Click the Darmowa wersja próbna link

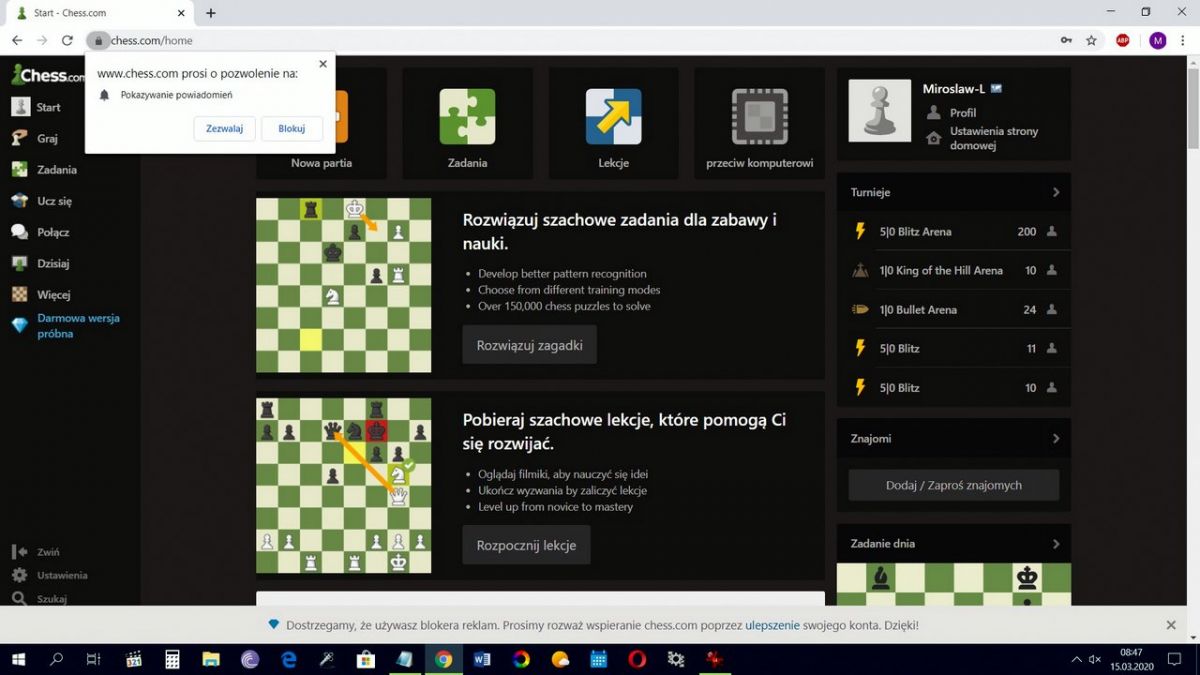coord(78,326)
